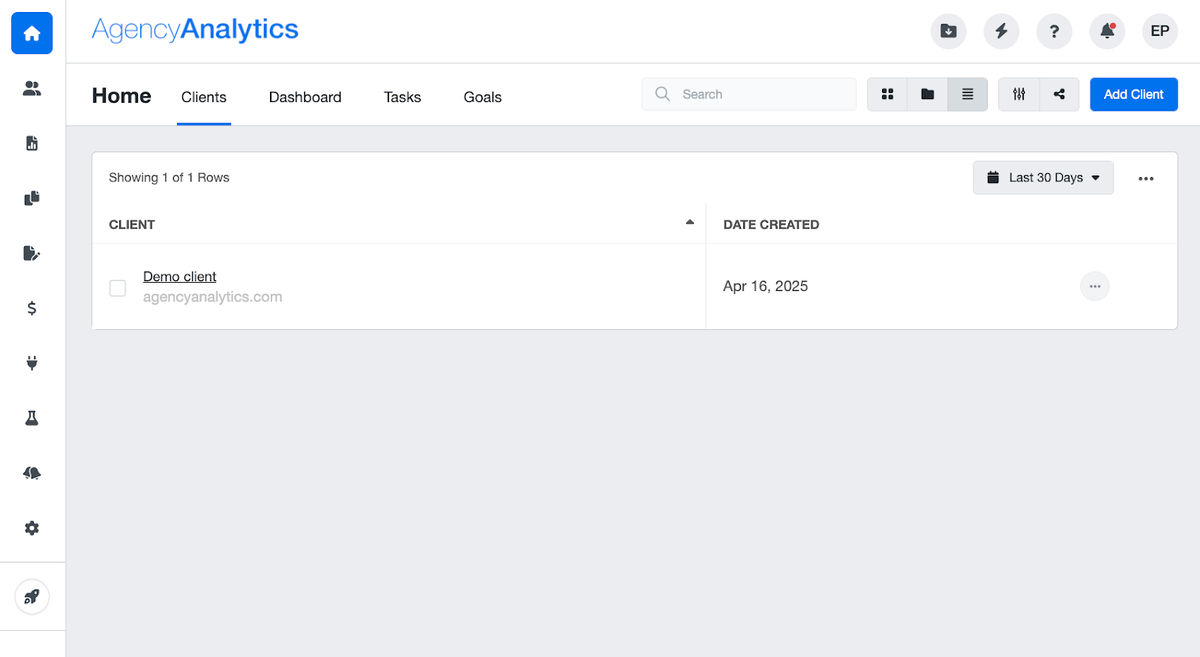Click the Apr 16, 2025 date cell
The width and height of the screenshot is (1200, 657).
[765, 286]
